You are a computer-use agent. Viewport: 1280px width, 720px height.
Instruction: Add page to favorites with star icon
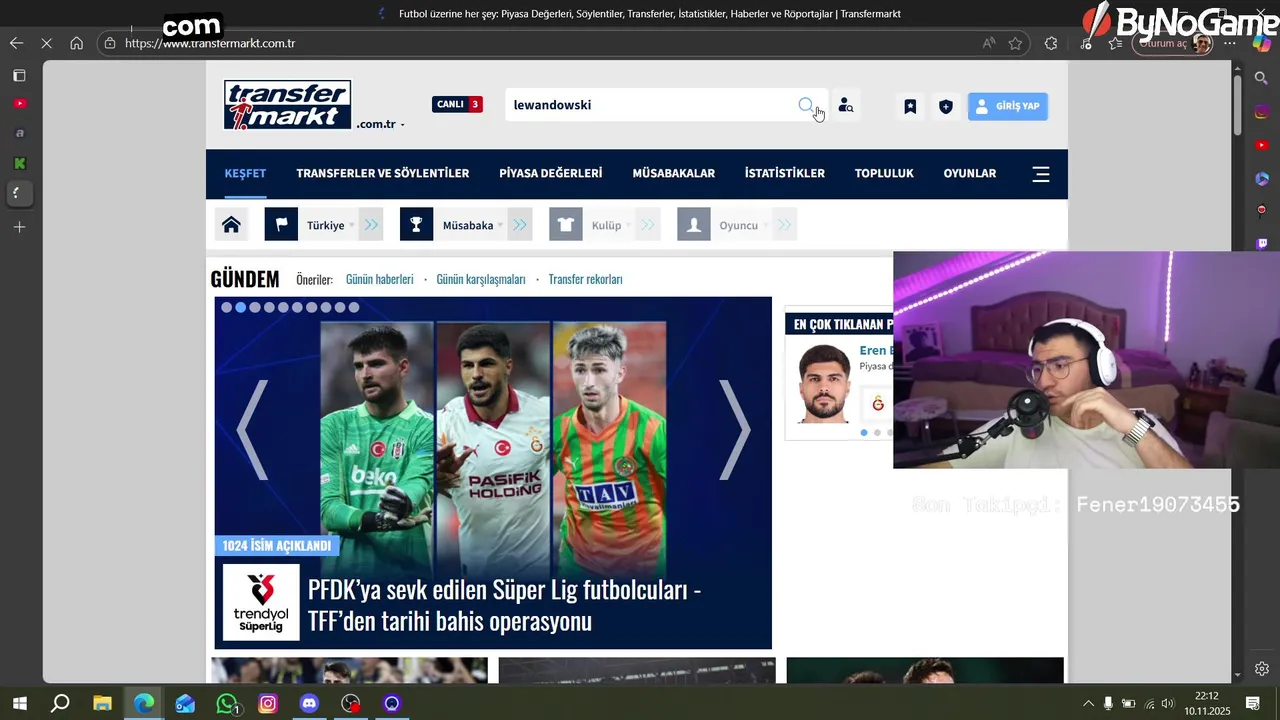1015,43
